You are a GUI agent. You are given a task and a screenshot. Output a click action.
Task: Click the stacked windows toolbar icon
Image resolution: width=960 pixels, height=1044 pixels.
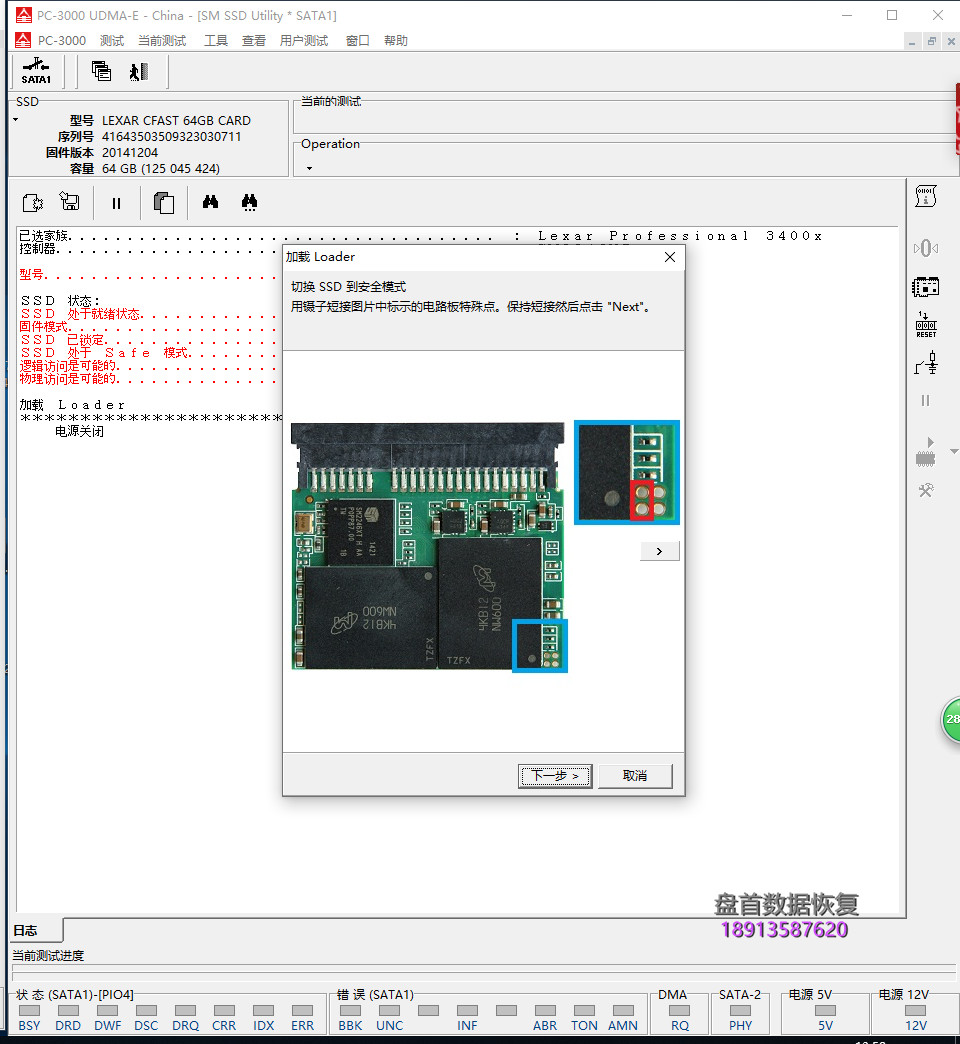(x=101, y=71)
